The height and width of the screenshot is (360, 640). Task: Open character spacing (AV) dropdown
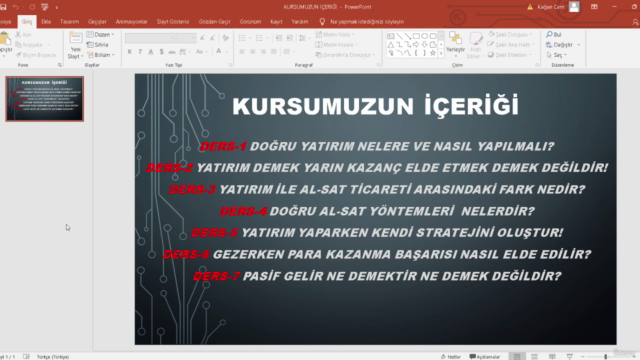(x=184, y=51)
